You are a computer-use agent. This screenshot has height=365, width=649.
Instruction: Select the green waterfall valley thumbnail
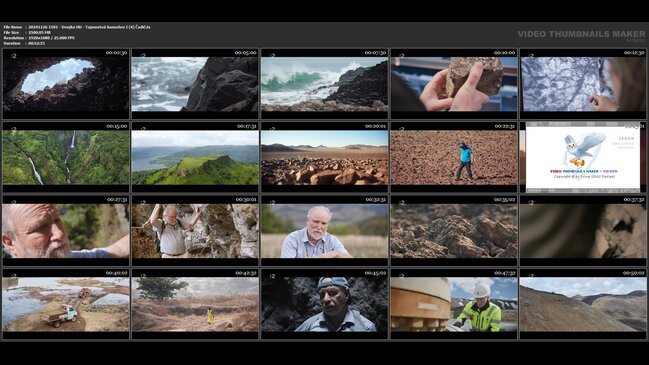66,157
